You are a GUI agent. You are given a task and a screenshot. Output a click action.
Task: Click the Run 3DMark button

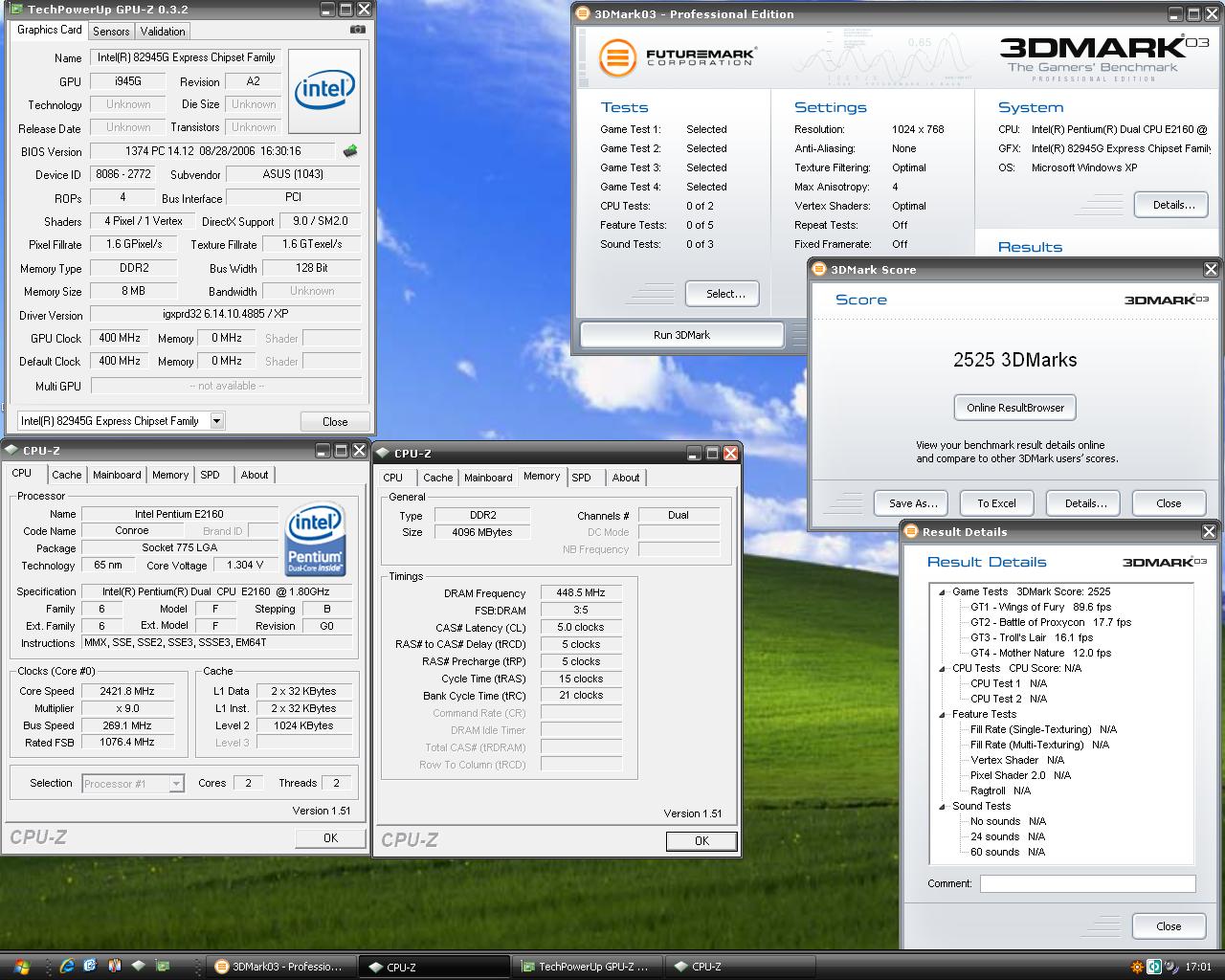(681, 335)
